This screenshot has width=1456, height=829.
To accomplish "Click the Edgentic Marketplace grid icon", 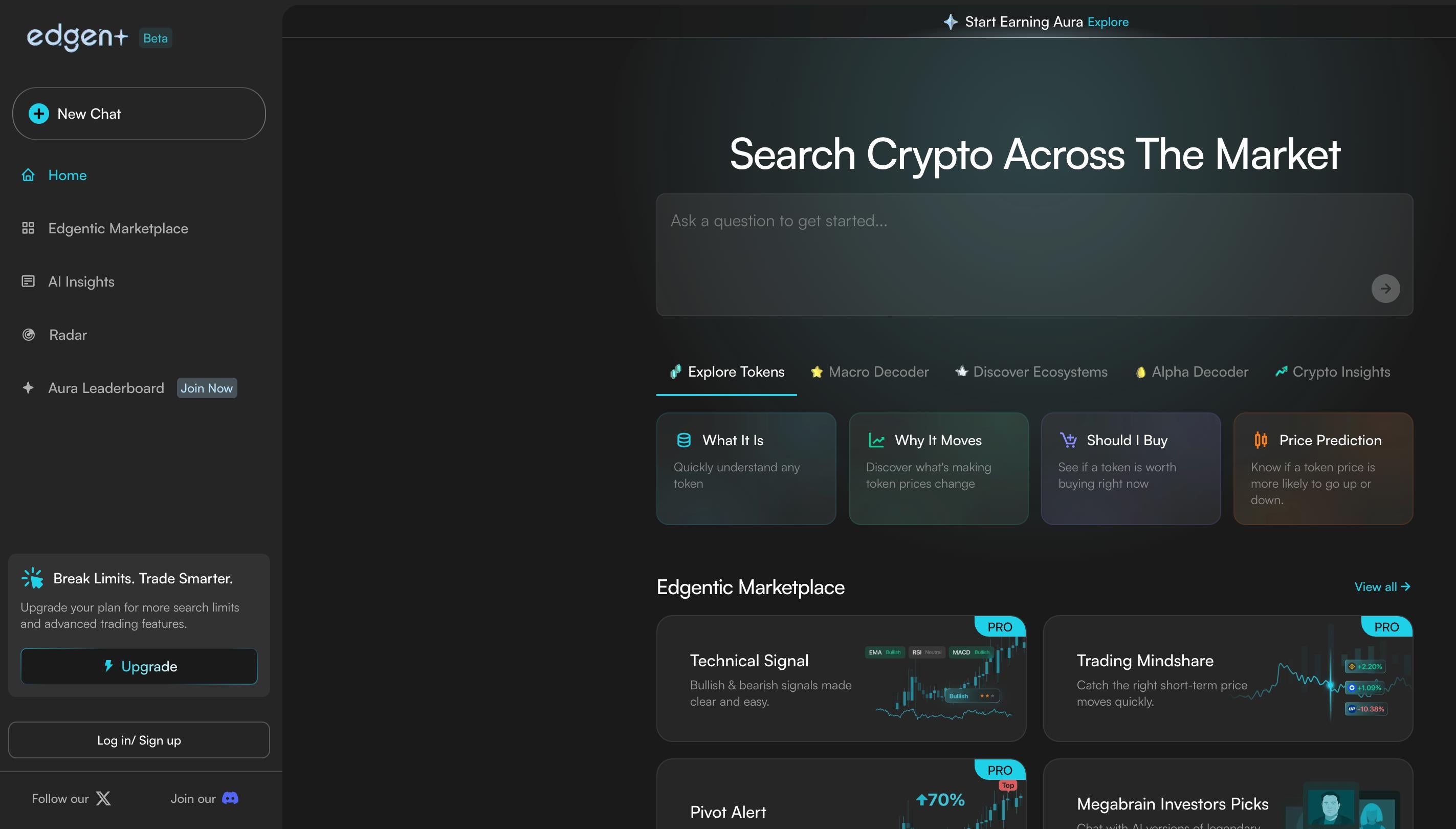I will [28, 228].
